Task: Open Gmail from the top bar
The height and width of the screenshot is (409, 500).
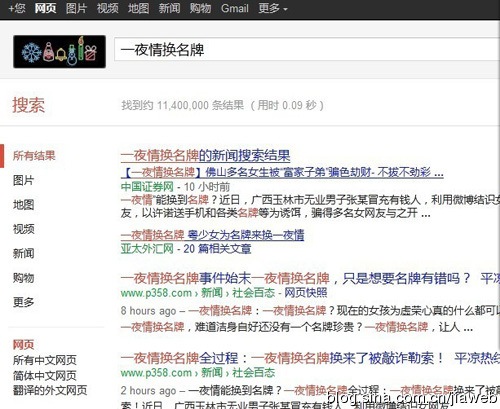Action: (235, 8)
